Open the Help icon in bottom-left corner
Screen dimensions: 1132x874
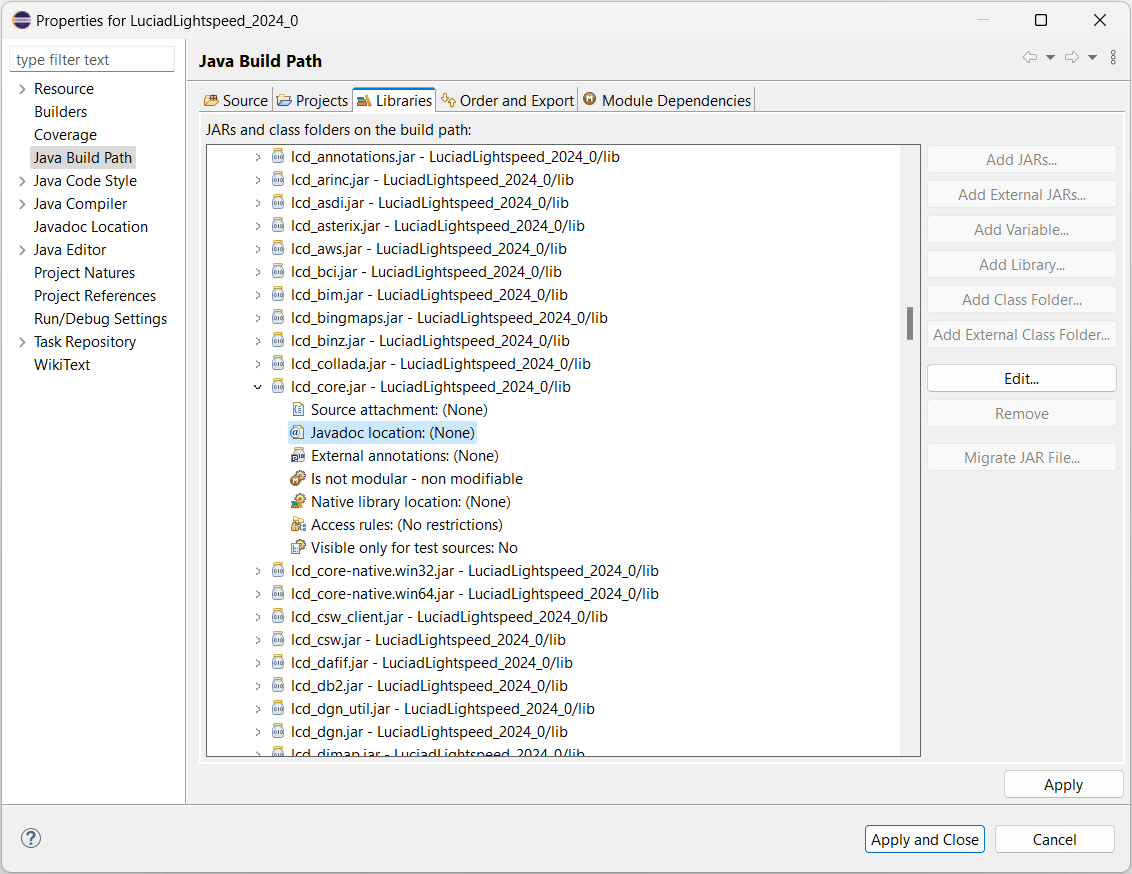(30, 838)
